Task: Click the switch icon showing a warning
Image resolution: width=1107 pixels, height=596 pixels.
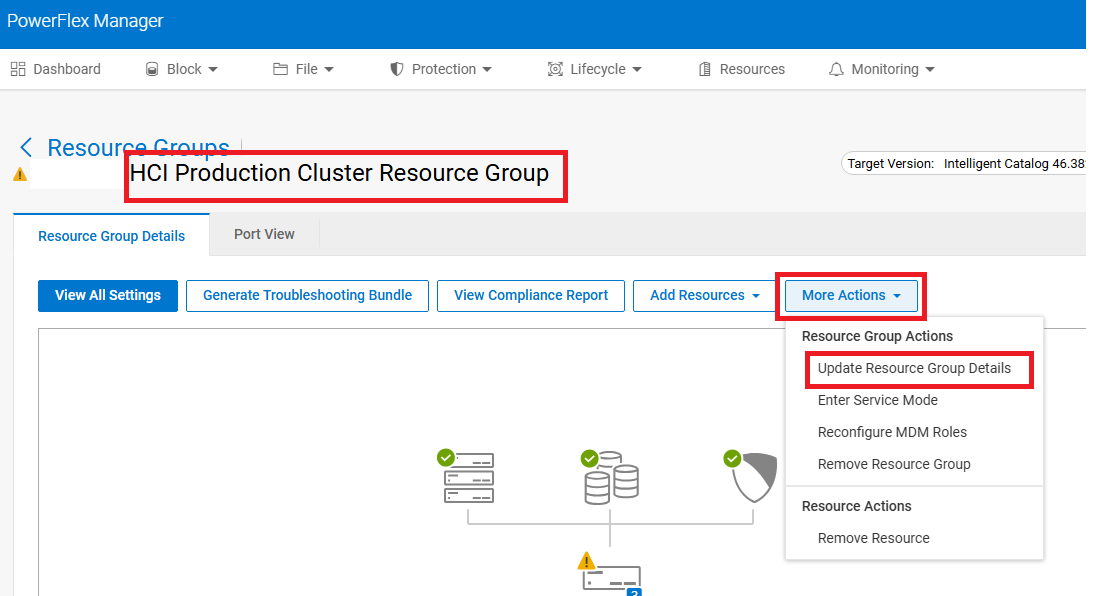Action: click(x=613, y=578)
